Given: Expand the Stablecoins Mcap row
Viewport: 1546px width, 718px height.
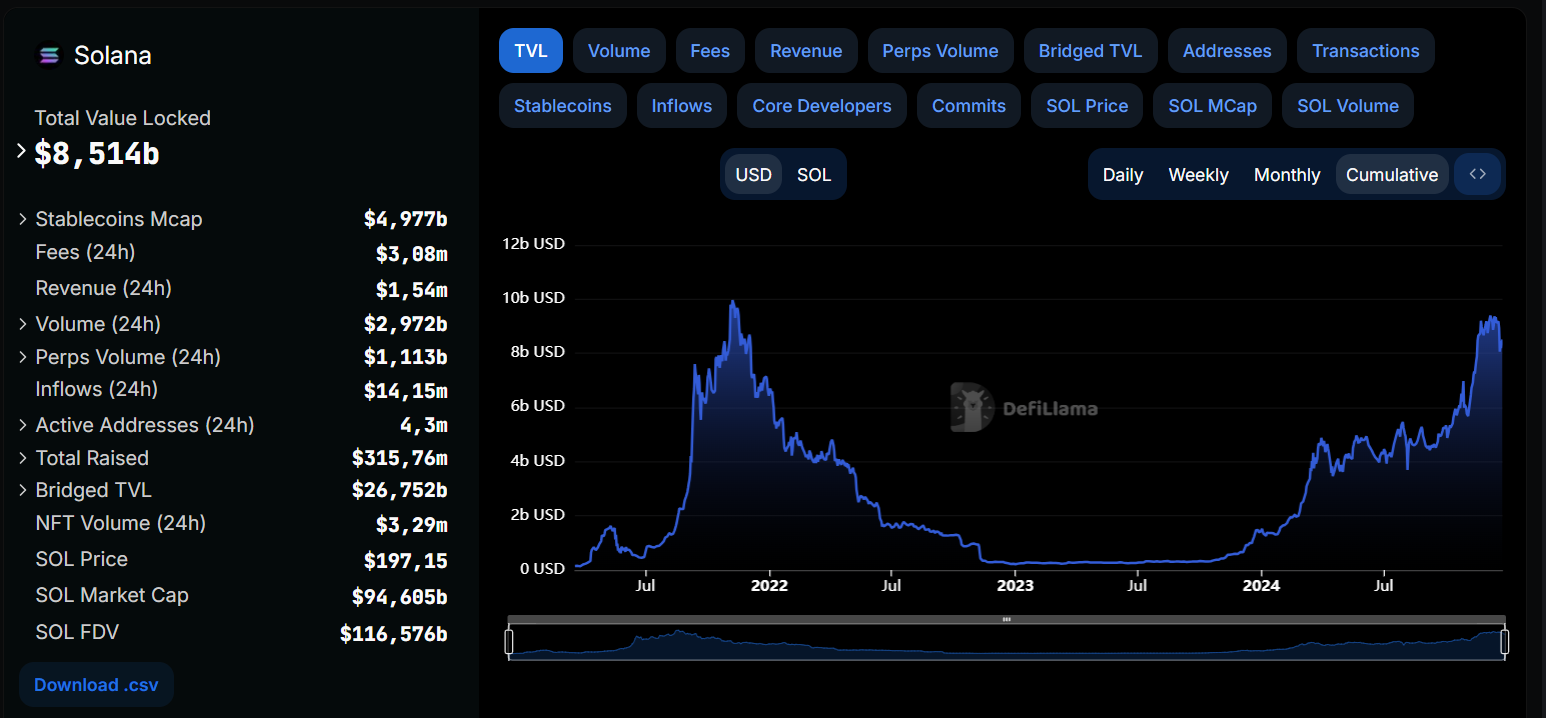Looking at the screenshot, I should 23,219.
